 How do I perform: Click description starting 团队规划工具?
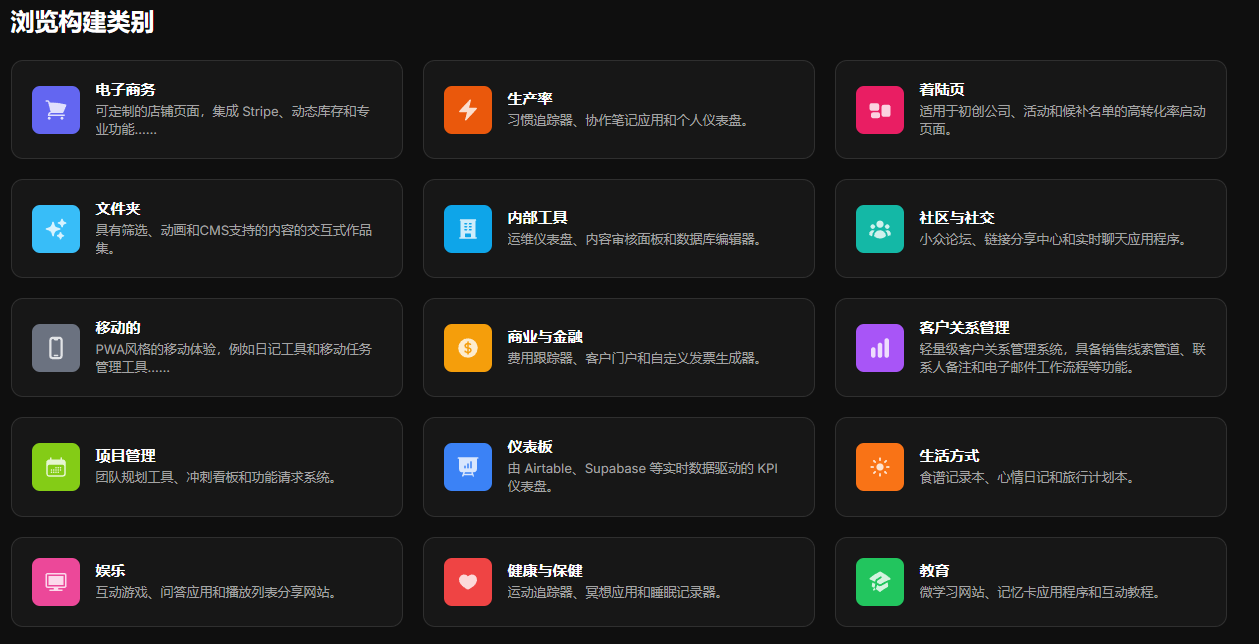pyautogui.click(x=216, y=478)
